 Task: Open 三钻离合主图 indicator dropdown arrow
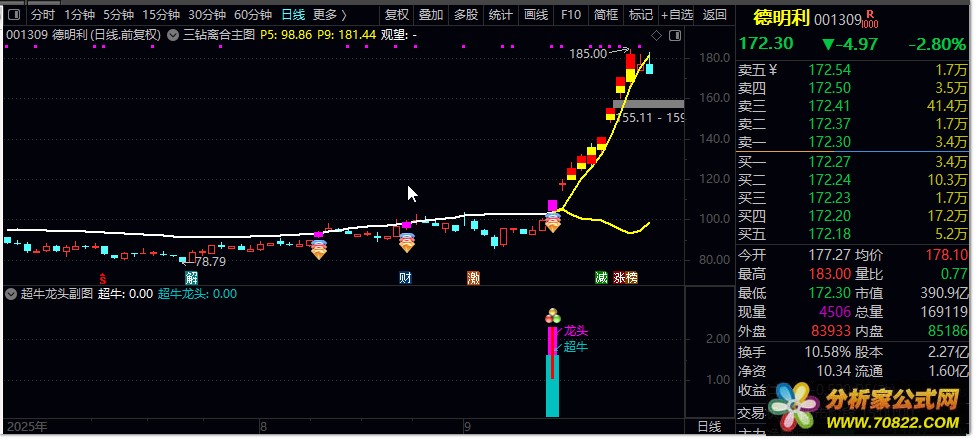174,35
